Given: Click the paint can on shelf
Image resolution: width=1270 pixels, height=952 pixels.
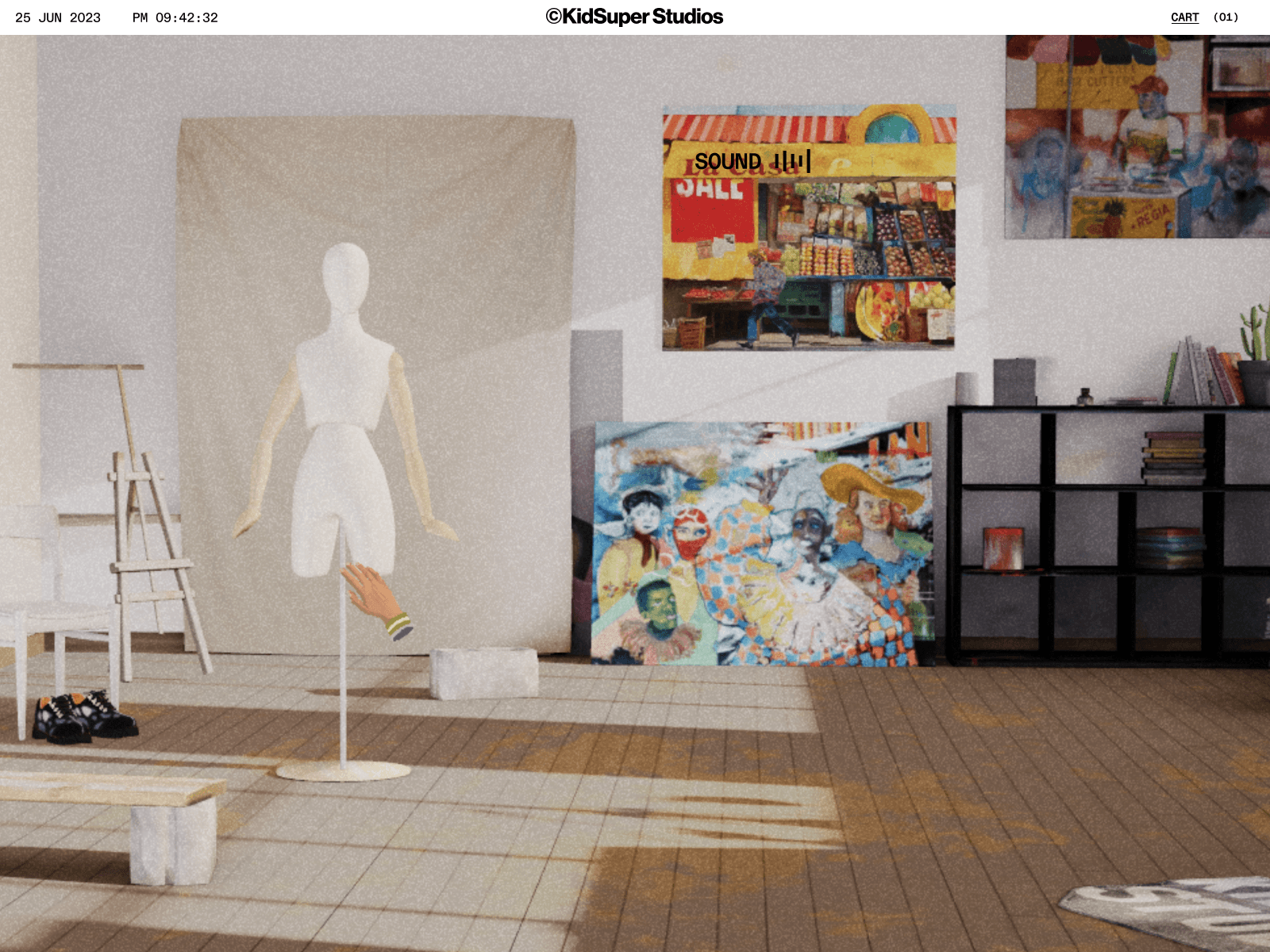Looking at the screenshot, I should [x=1003, y=549].
